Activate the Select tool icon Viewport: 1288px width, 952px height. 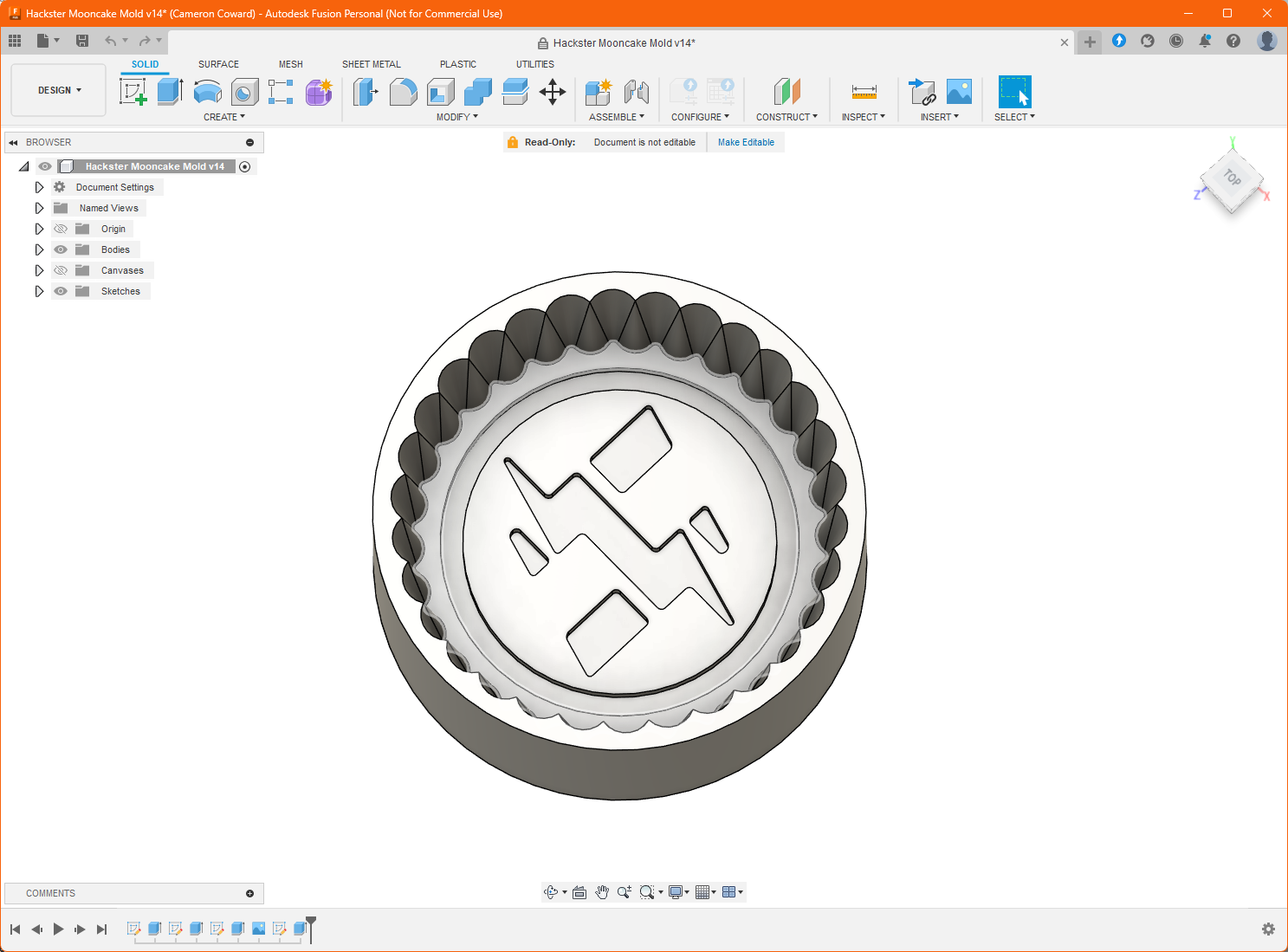coord(1014,91)
